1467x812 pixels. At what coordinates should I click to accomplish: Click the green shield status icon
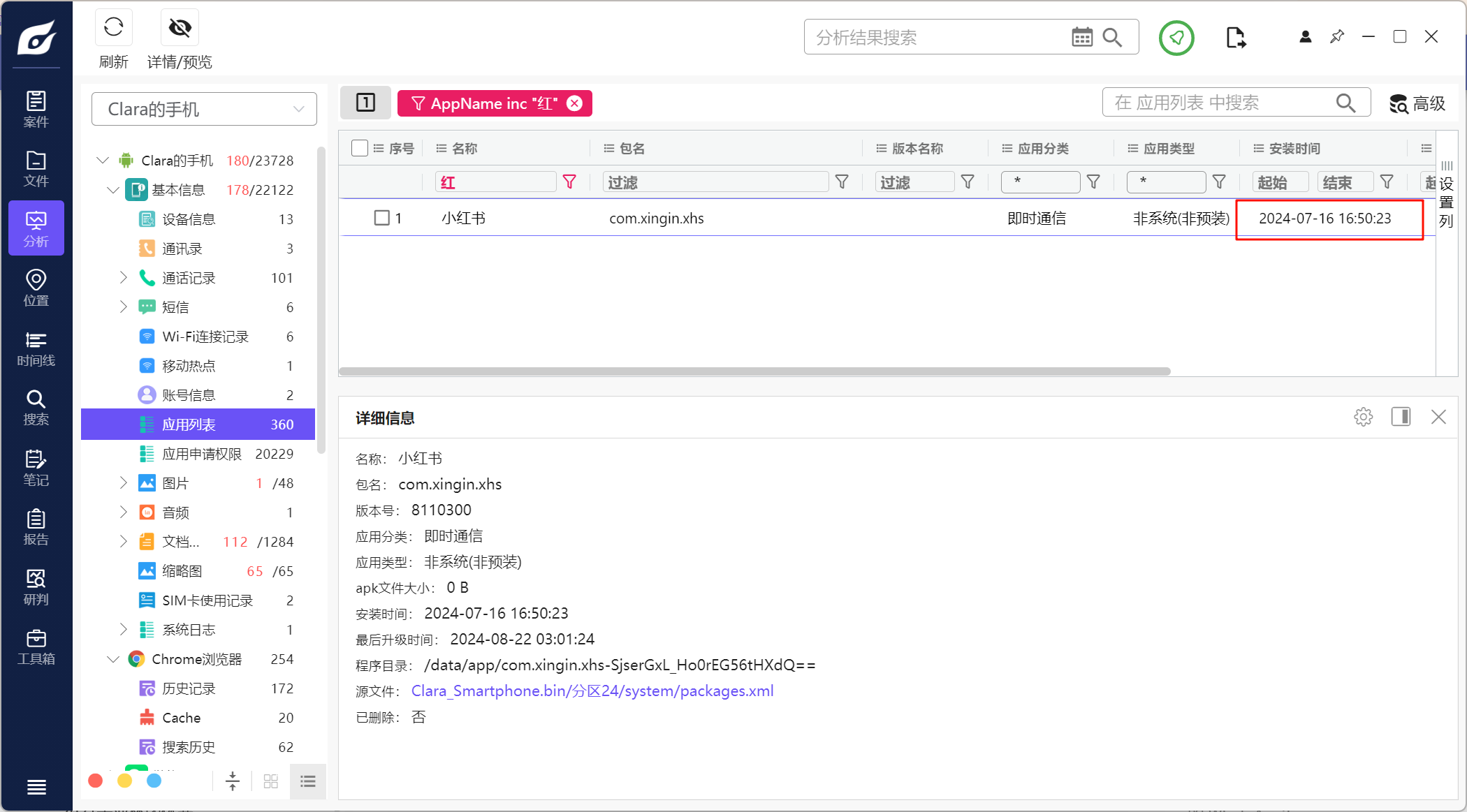click(x=1176, y=38)
